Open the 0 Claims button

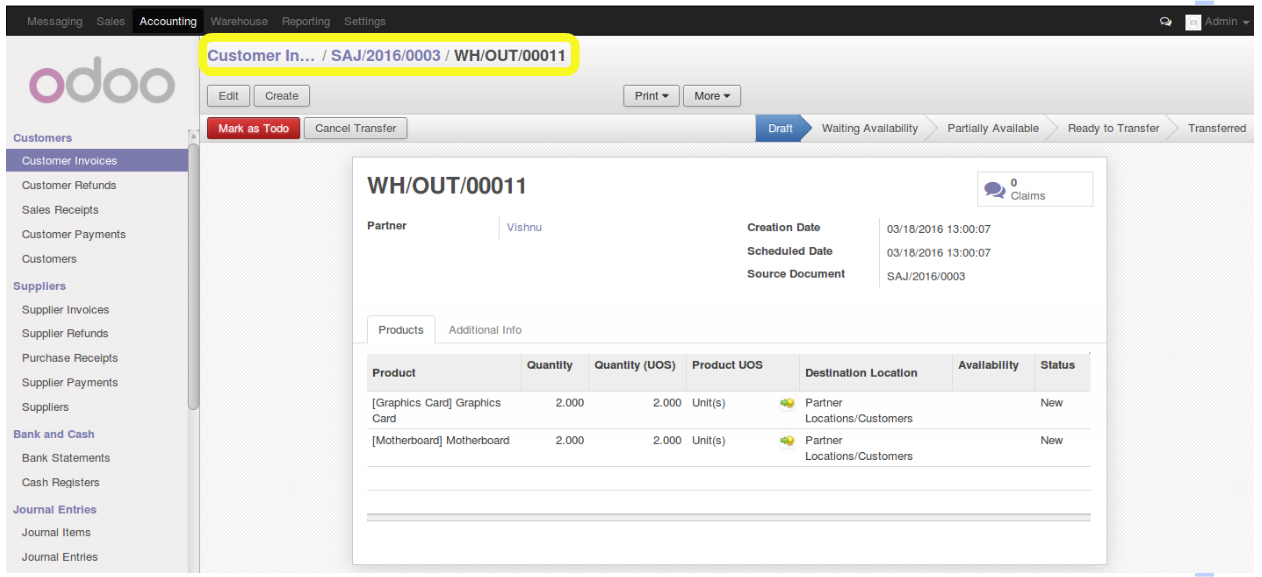coord(1035,189)
